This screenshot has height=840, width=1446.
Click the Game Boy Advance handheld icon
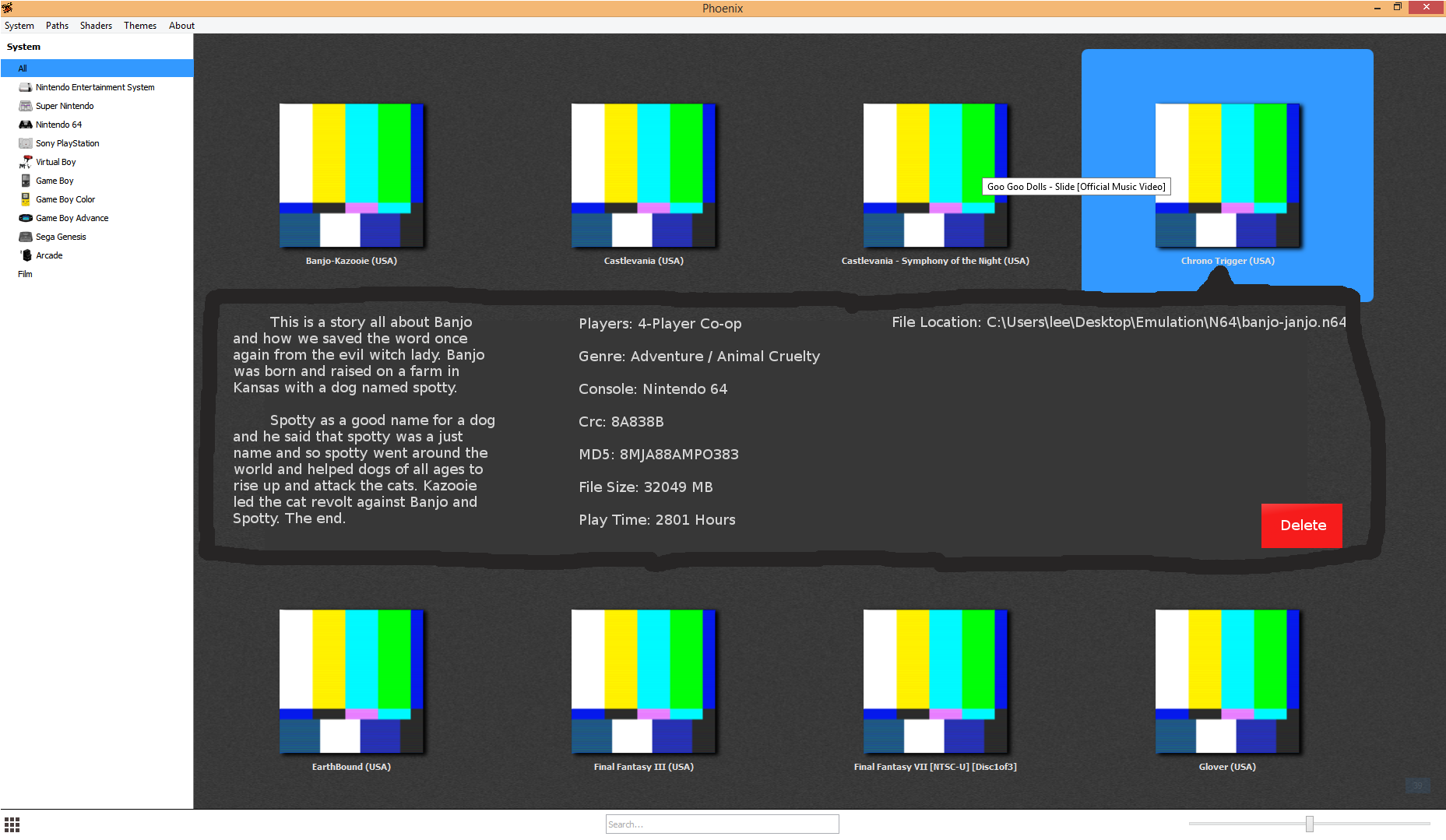tap(26, 218)
